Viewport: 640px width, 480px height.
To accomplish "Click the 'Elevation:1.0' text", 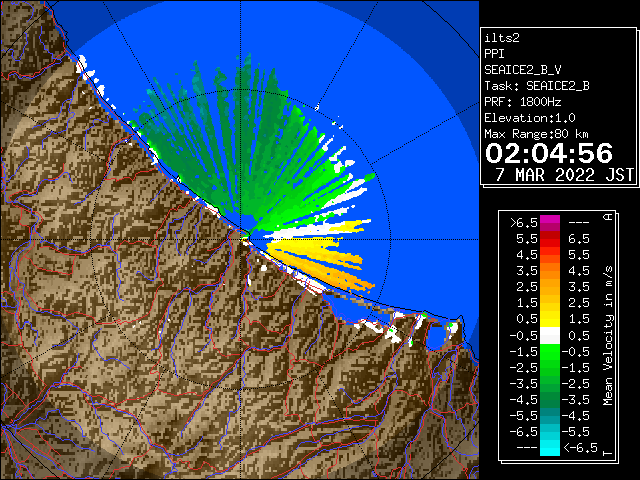I will coord(530,118).
